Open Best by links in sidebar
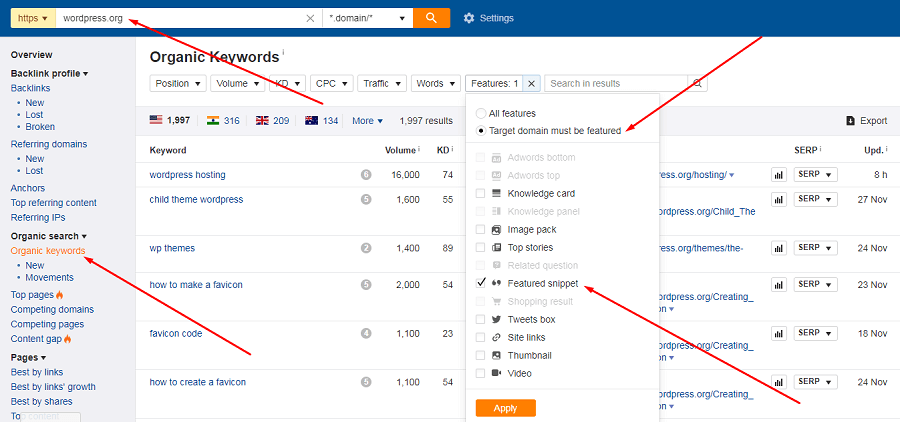The width and height of the screenshot is (900, 422). pos(37,372)
